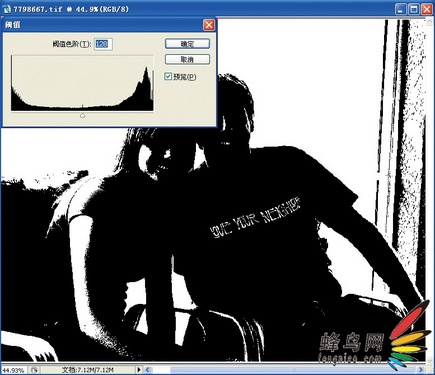Click the histogram slider triangle handle

point(82,115)
